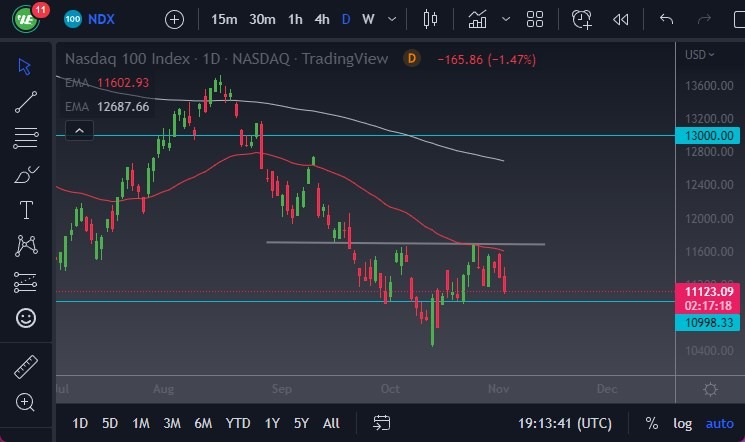Open the chart patterns tool
745x442 pixels.
[x=26, y=246]
